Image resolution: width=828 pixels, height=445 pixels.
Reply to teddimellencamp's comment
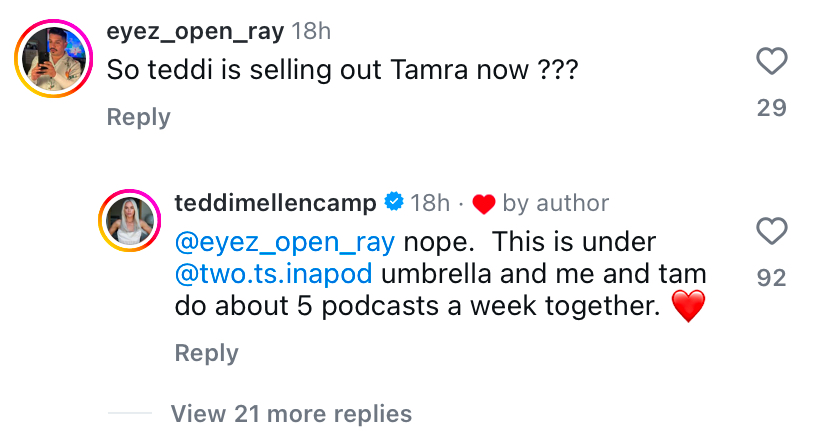pyautogui.click(x=206, y=353)
